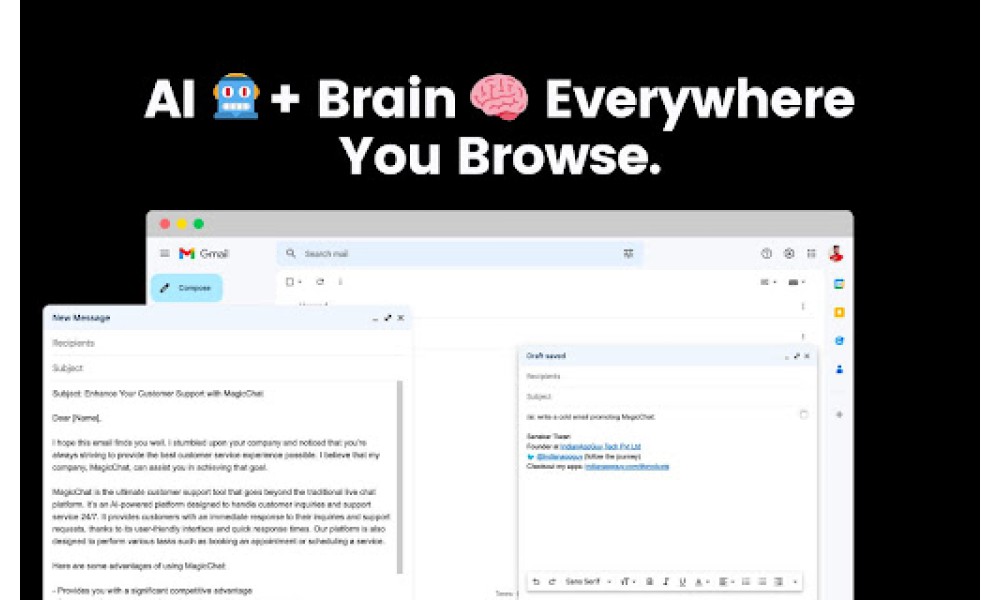
Task: Open Google apps grid icon
Action: [x=811, y=254]
